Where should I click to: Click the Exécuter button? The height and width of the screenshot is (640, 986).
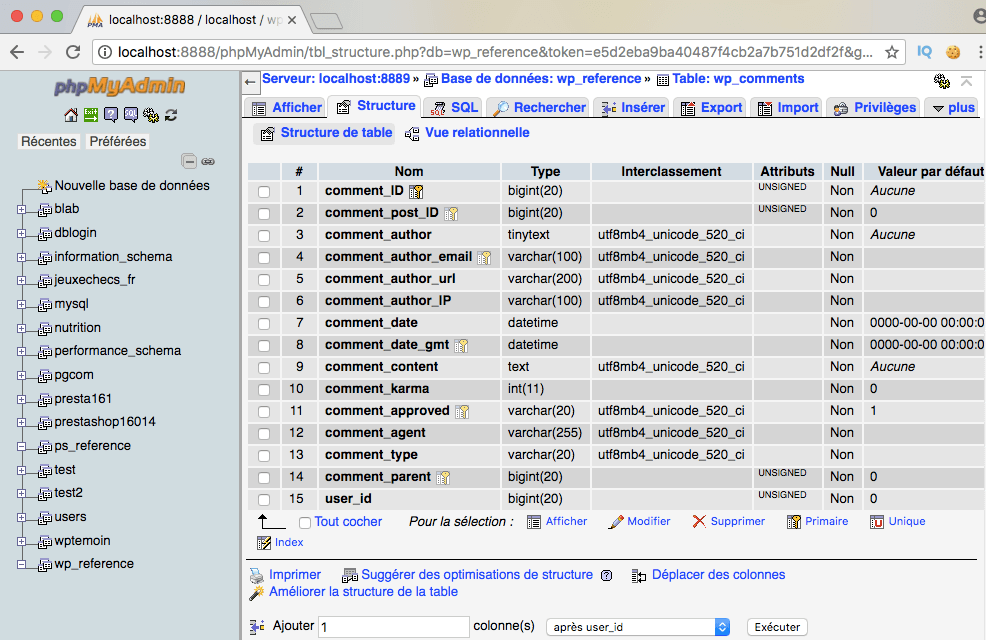tap(777, 627)
